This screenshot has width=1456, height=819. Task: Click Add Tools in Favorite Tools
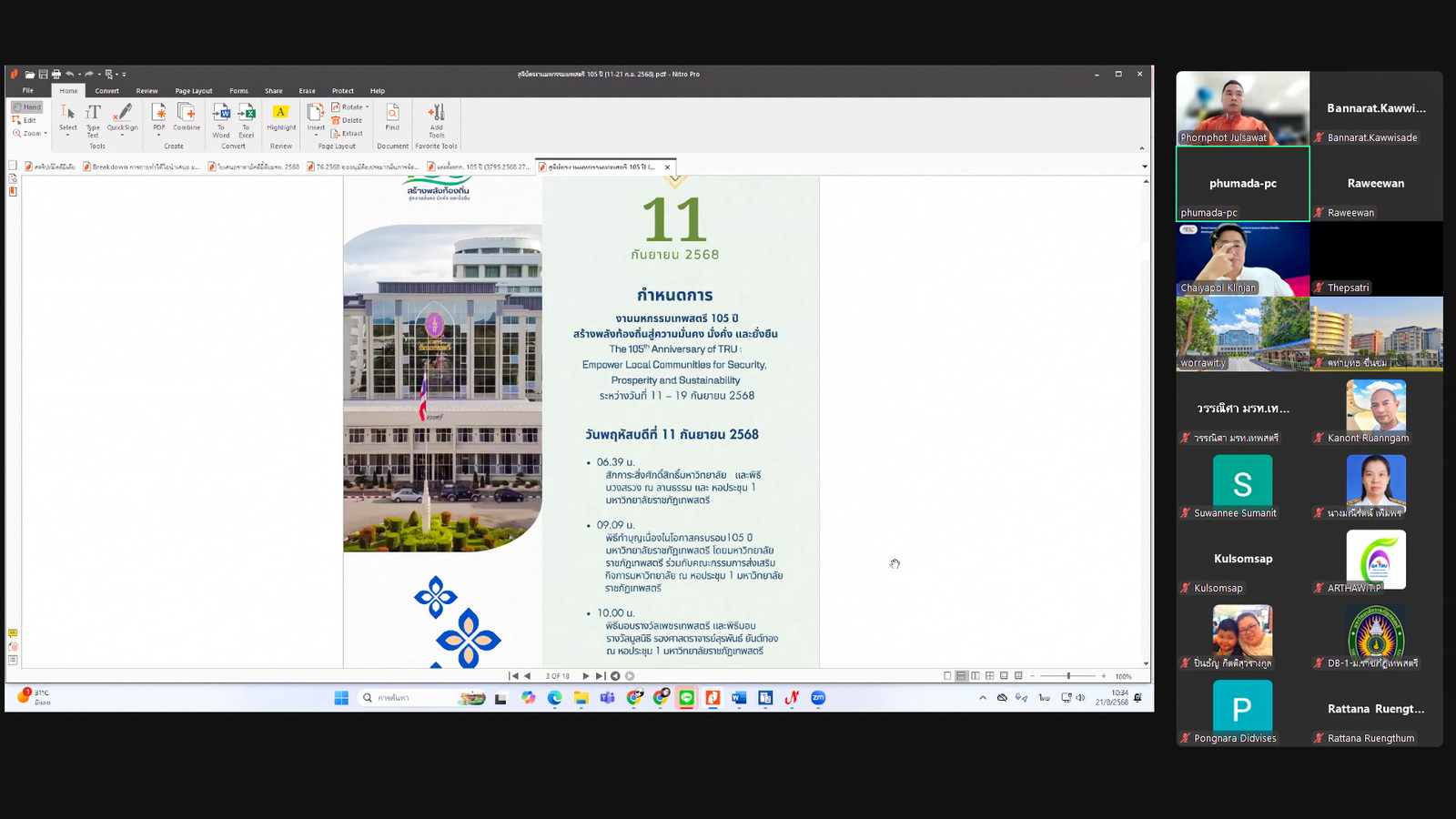[x=437, y=119]
